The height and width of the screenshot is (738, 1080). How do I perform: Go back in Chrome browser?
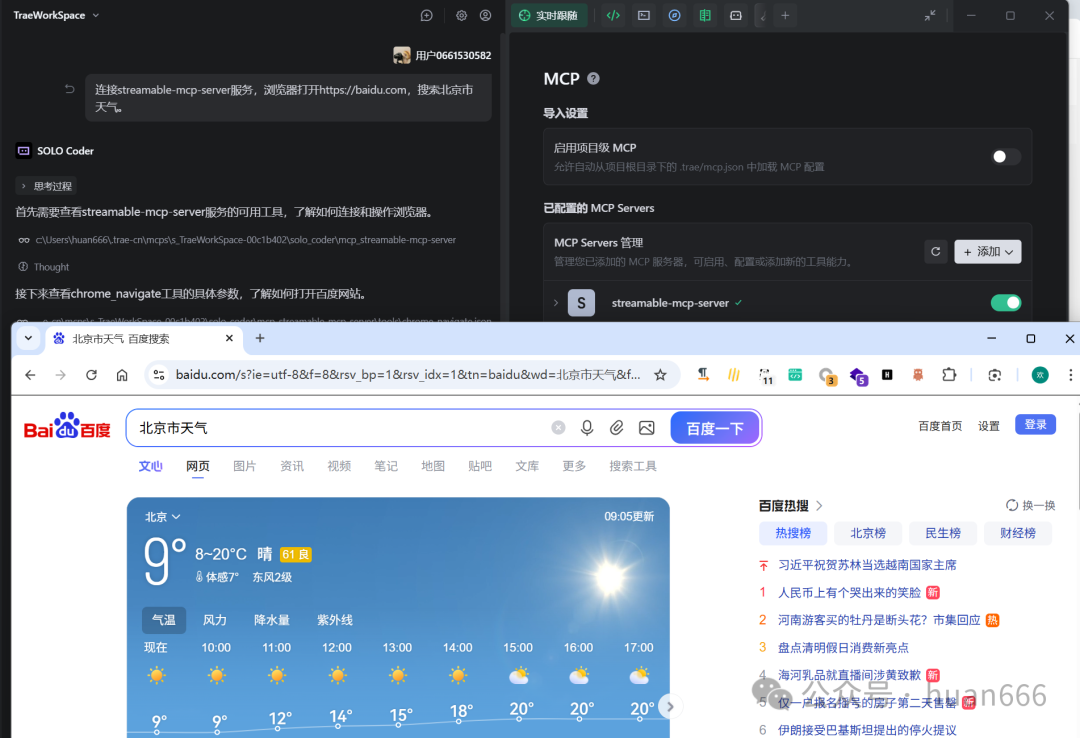pyautogui.click(x=30, y=375)
